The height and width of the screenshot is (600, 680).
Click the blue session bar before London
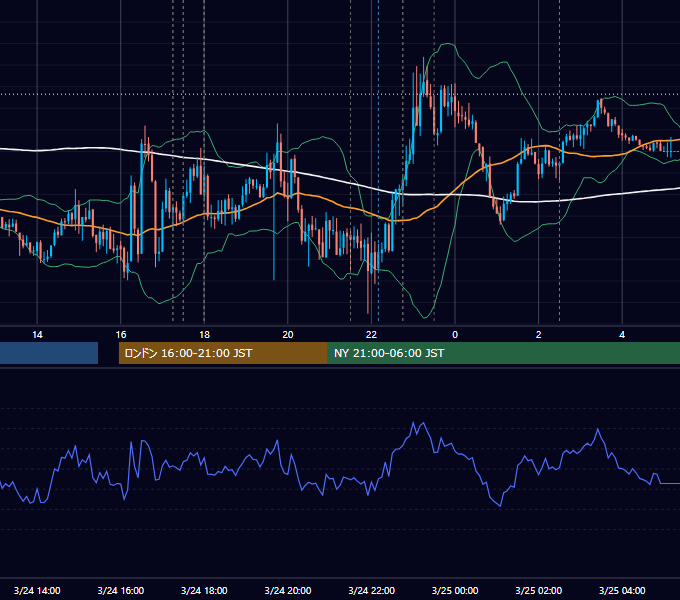click(x=49, y=353)
